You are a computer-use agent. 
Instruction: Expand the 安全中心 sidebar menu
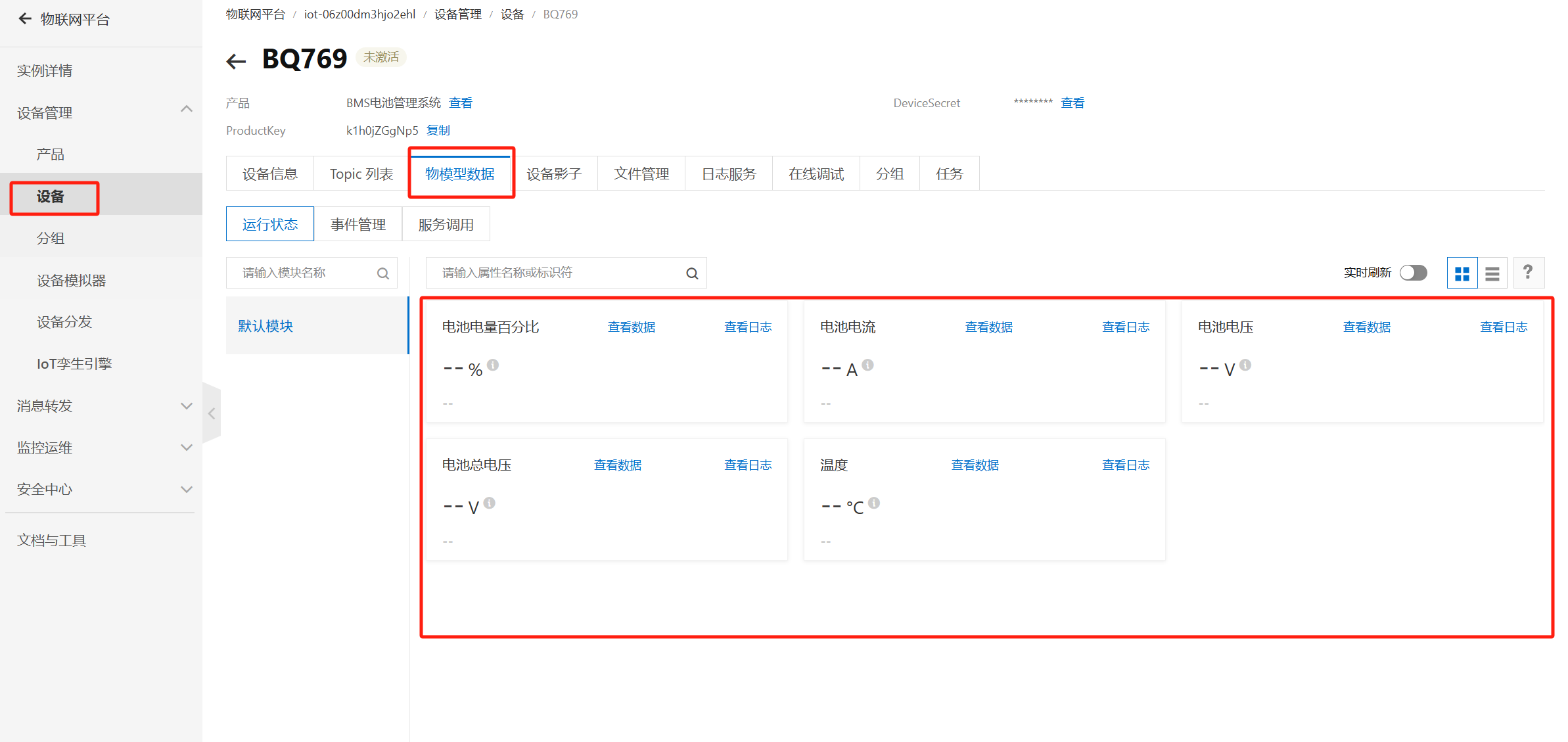(187, 490)
